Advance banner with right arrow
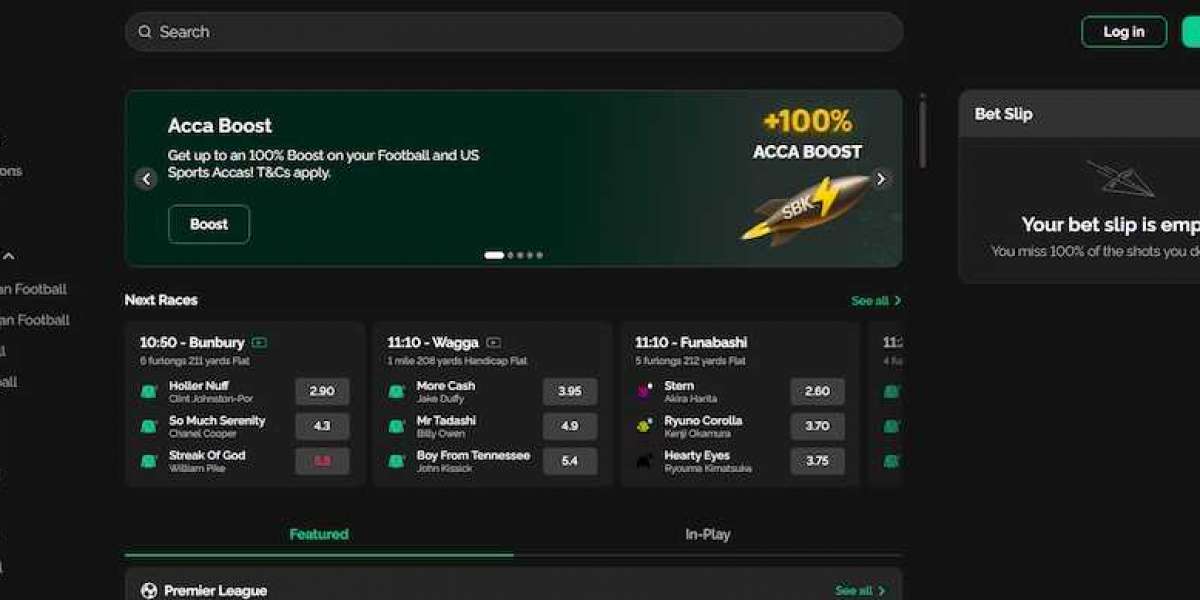The height and width of the screenshot is (600, 1200). point(880,179)
